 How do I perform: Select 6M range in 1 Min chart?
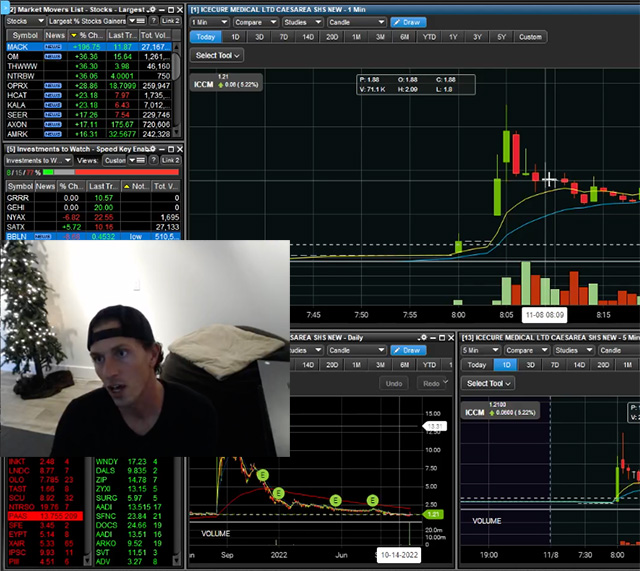pos(404,37)
